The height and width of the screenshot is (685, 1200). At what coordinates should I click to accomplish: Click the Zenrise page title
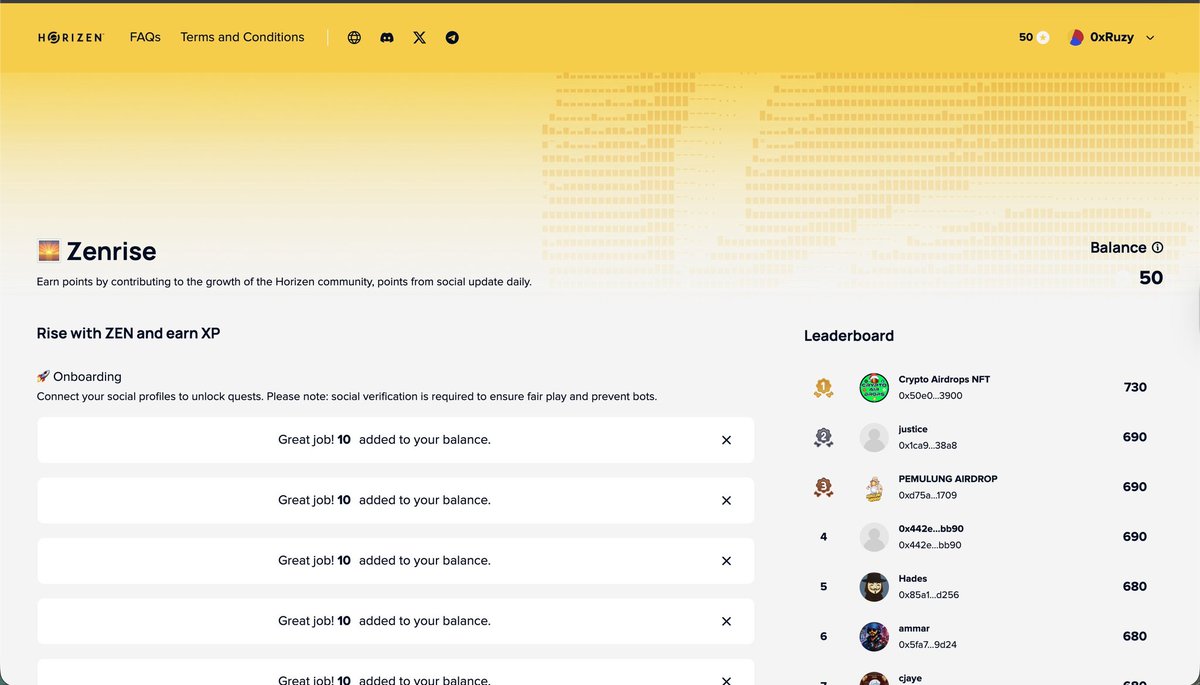[x=111, y=251]
